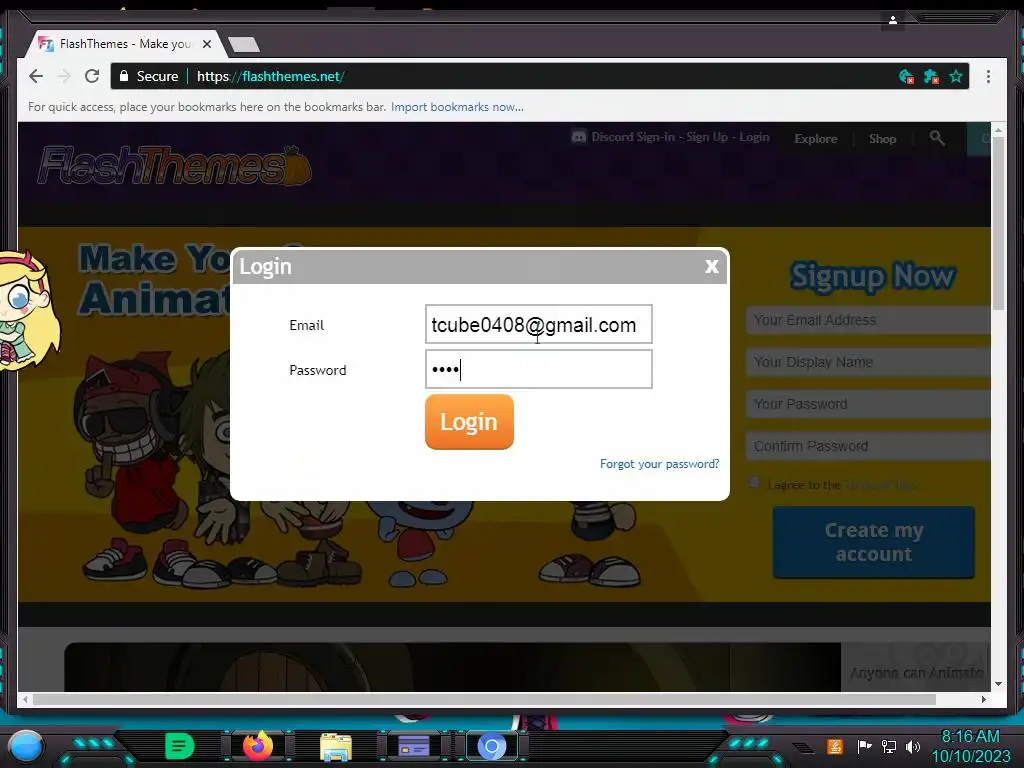This screenshot has width=1024, height=768.
Task: Click the orange Login button
Action: (469, 422)
